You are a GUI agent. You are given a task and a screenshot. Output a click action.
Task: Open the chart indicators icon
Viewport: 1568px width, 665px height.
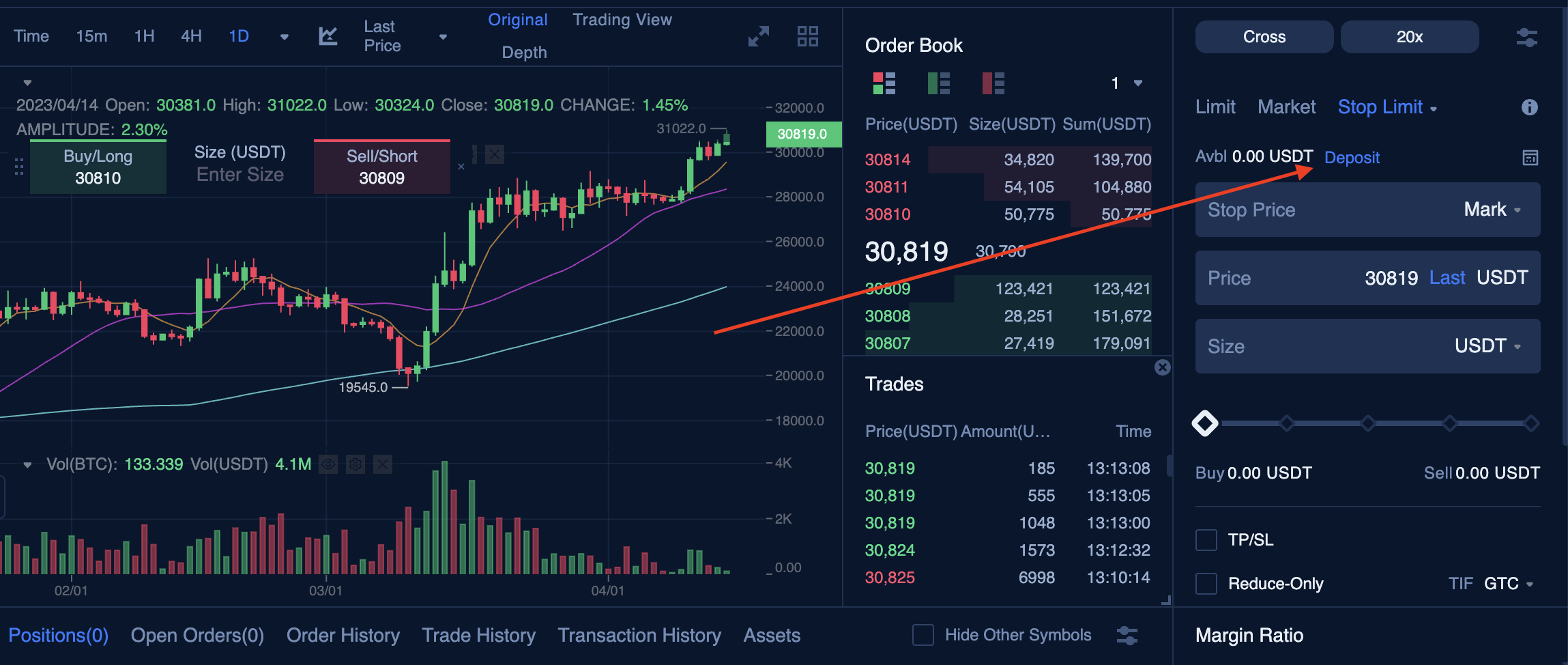tap(328, 36)
